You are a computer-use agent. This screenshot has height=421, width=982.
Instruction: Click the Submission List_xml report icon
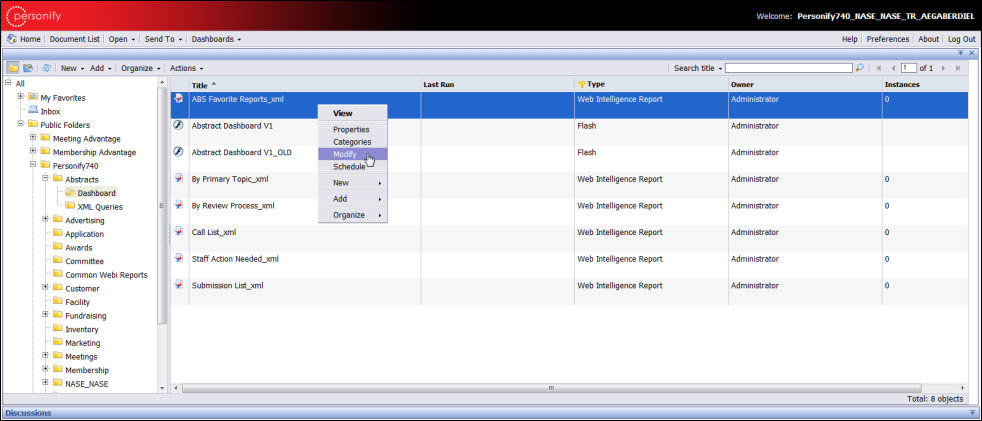point(178,284)
